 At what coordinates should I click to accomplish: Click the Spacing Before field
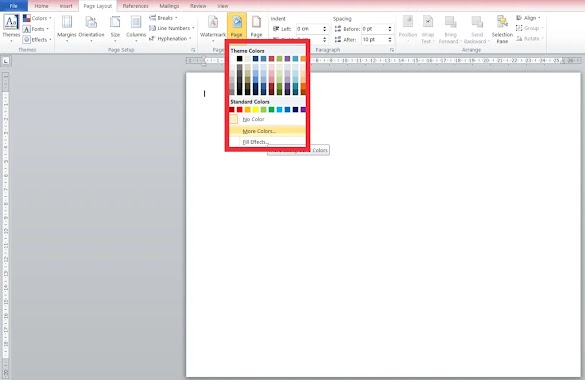click(374, 29)
